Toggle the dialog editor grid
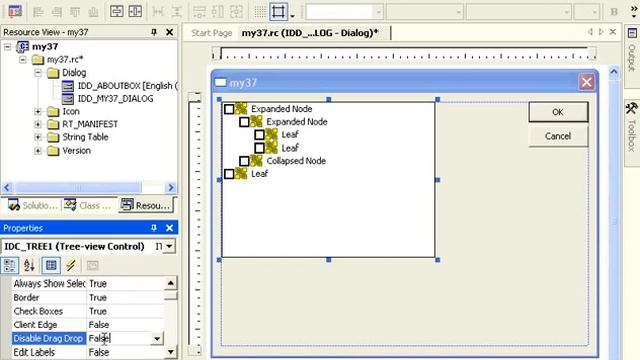Image resolution: width=640 pixels, height=360 pixels. pyautogui.click(x=260, y=12)
